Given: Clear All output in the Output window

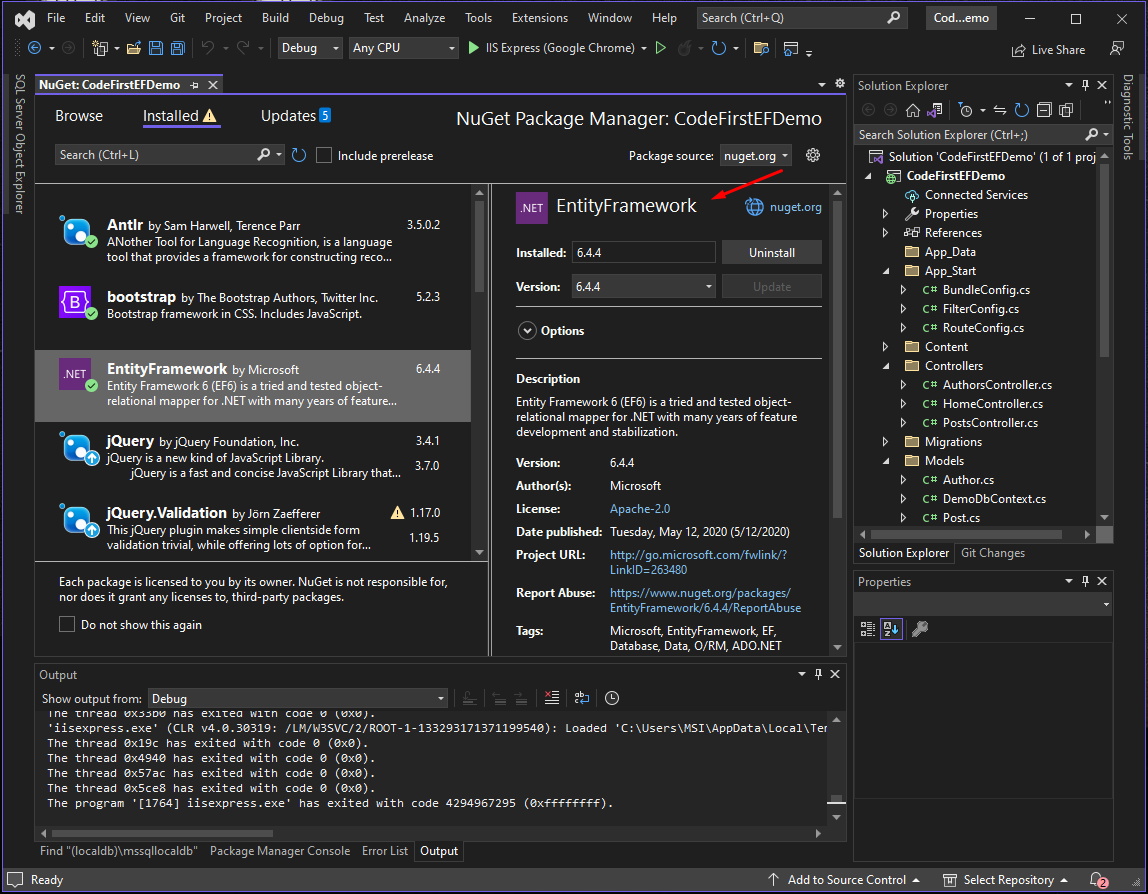Looking at the screenshot, I should point(551,698).
